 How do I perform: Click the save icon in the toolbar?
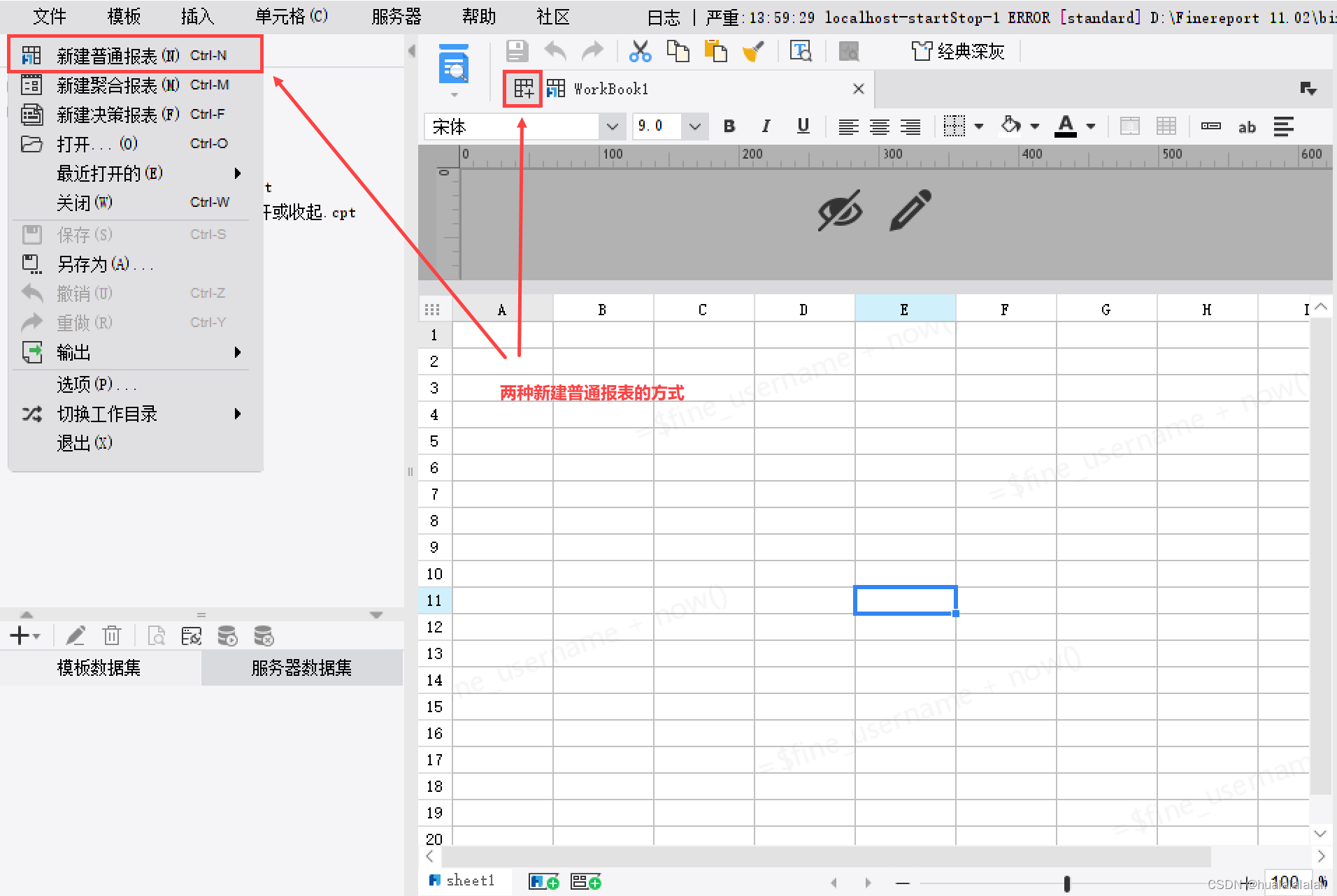517,52
